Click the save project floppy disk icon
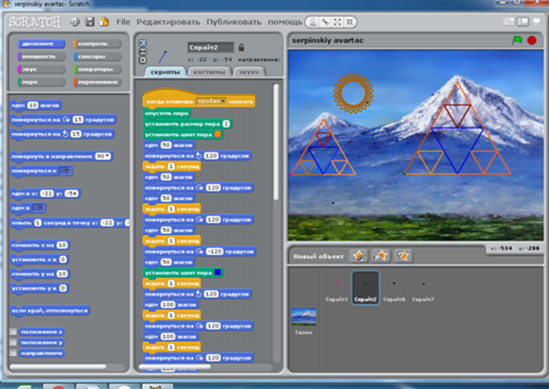Viewport: 549px width, 389px height. point(90,22)
